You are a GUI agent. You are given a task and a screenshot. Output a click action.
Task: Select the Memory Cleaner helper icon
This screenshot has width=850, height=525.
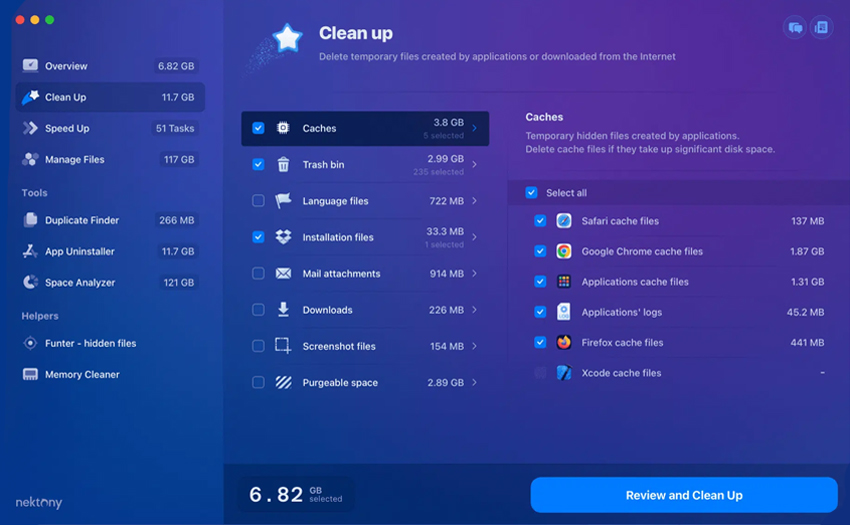pos(30,375)
